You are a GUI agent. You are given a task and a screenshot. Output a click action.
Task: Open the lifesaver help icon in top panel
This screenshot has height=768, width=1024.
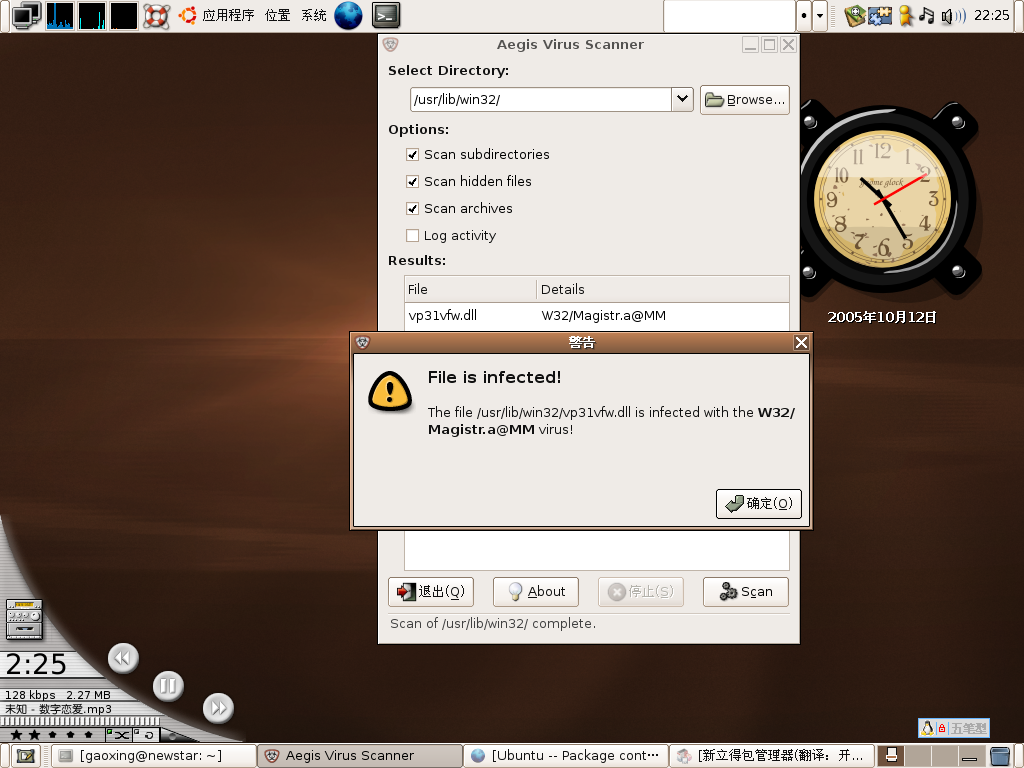pos(156,16)
